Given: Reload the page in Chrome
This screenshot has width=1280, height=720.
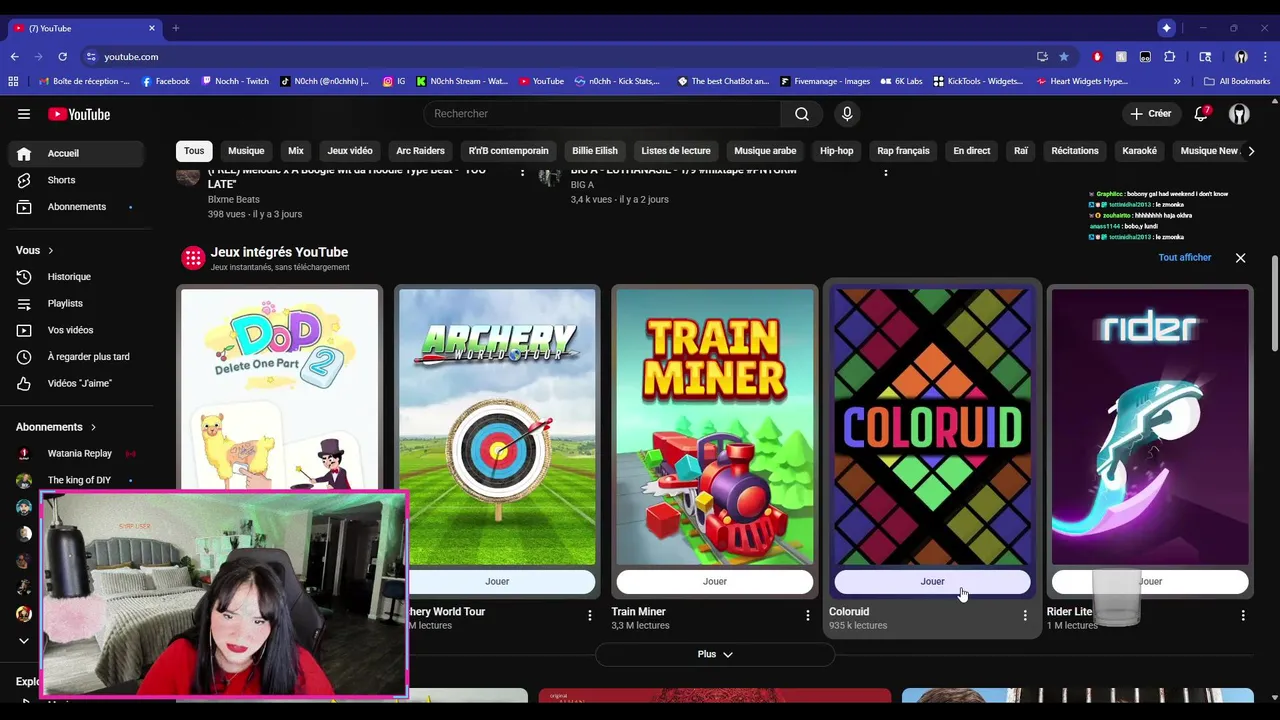Looking at the screenshot, I should (62, 57).
